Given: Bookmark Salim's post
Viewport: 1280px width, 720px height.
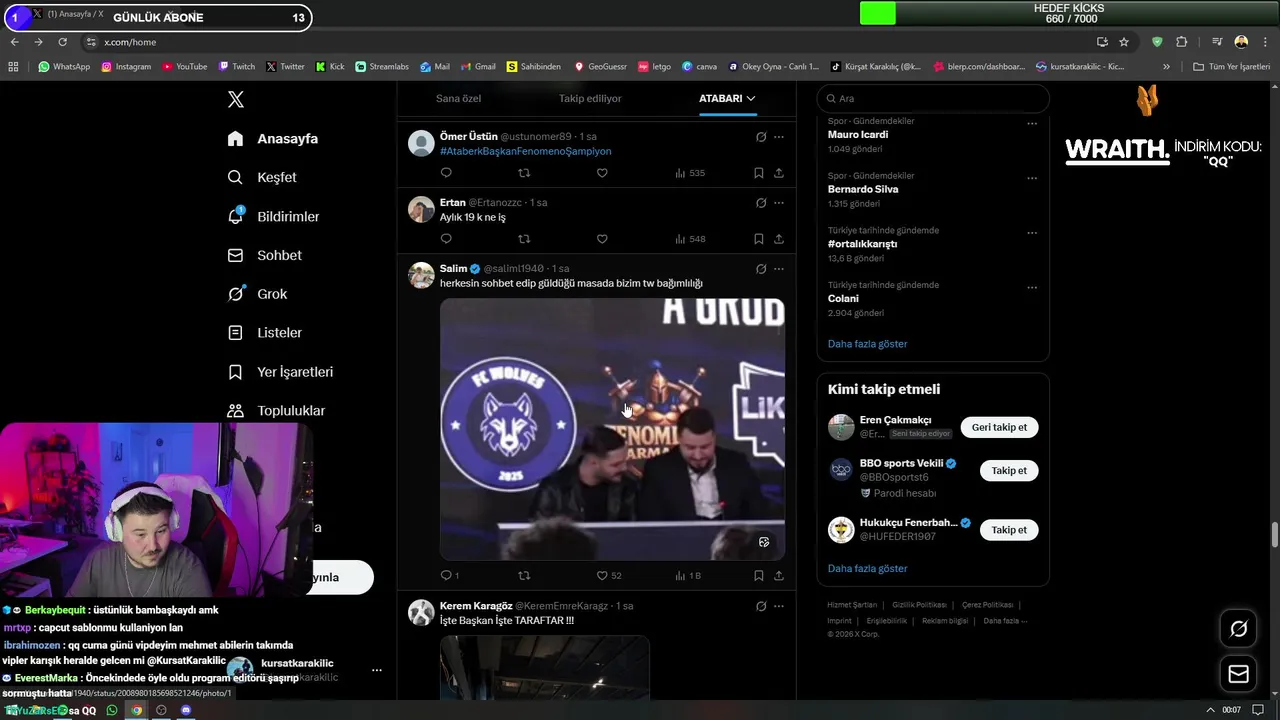Looking at the screenshot, I should tap(759, 575).
